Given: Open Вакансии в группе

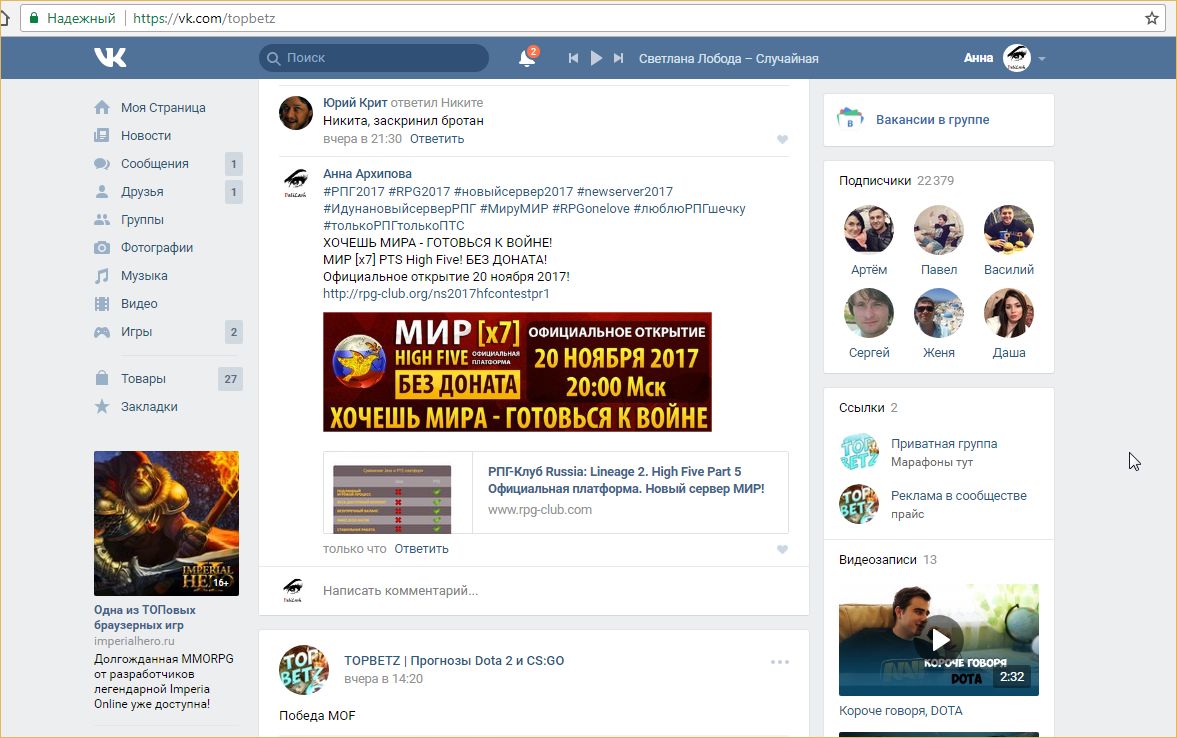Looking at the screenshot, I should pos(932,119).
